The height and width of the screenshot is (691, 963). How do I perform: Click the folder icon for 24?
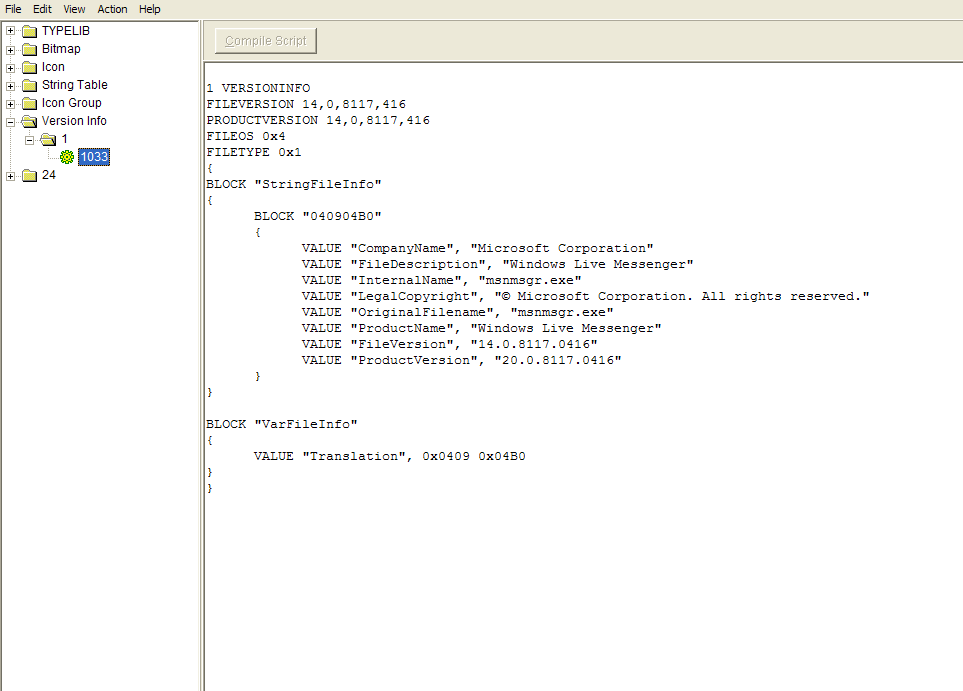pos(29,176)
